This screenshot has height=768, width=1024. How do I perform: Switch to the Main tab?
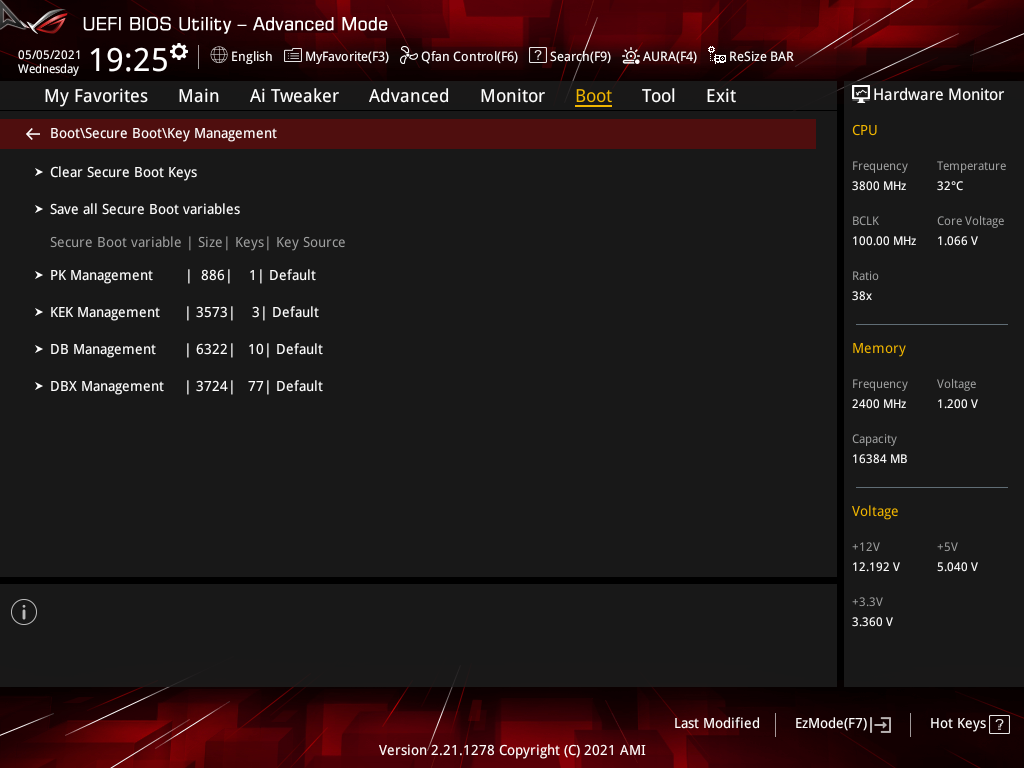[x=199, y=96]
